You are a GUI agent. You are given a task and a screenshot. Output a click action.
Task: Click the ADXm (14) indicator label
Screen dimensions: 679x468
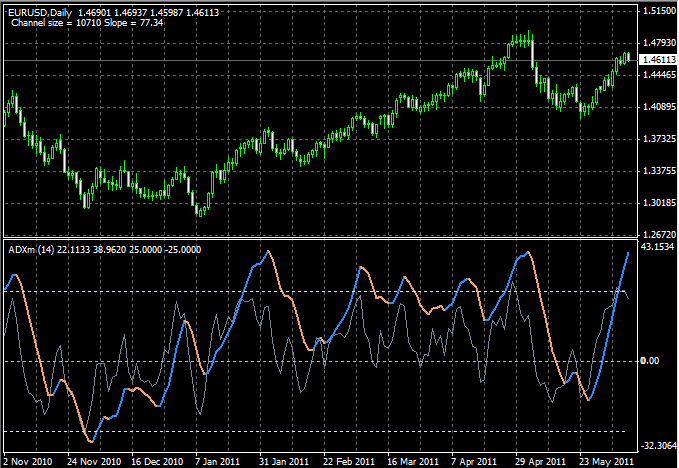pos(32,250)
